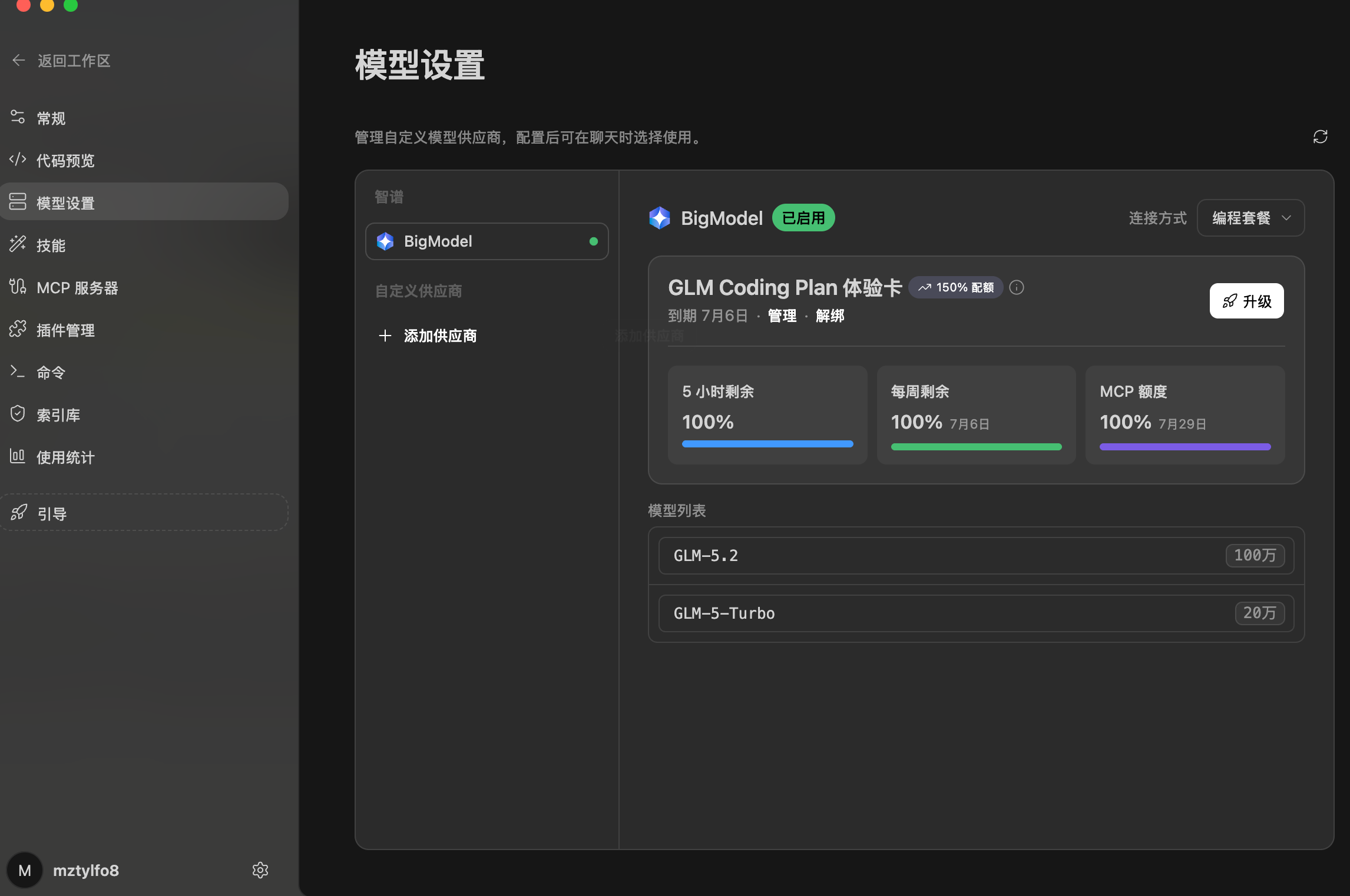Screen dimensions: 1350x896
Task: Click the 100万 context badge
Action: (1255, 556)
